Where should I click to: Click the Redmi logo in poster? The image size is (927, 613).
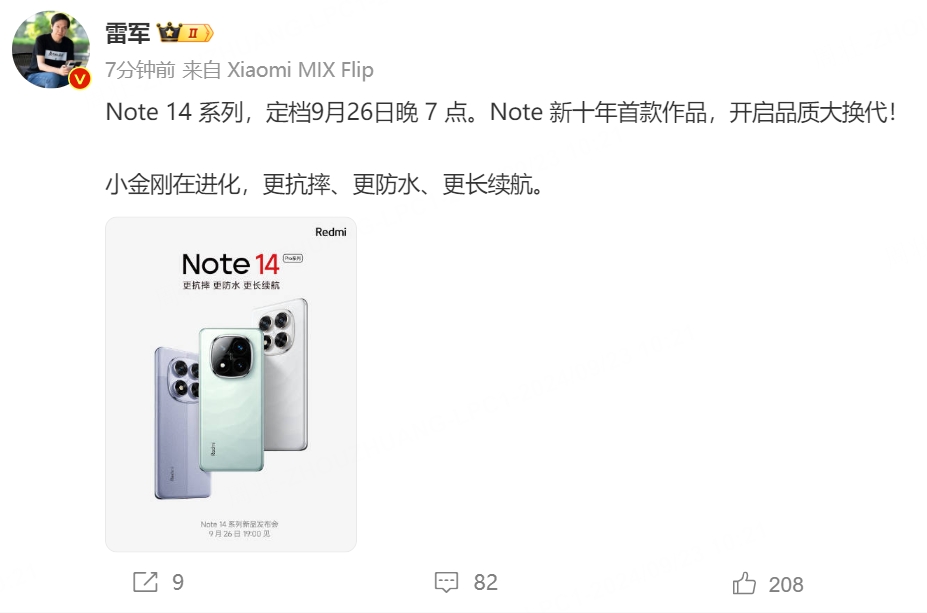[330, 232]
